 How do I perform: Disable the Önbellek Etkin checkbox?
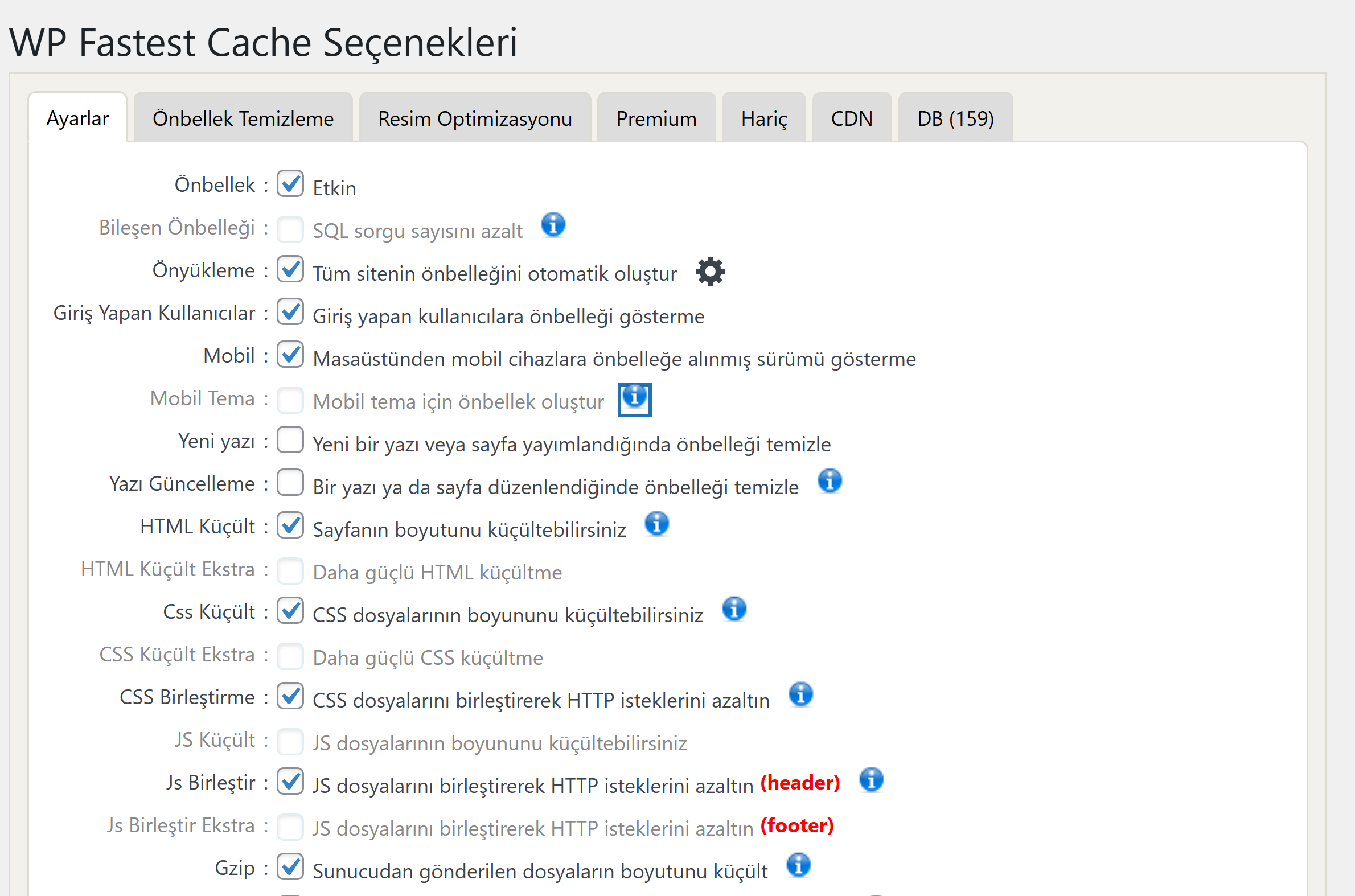click(290, 183)
